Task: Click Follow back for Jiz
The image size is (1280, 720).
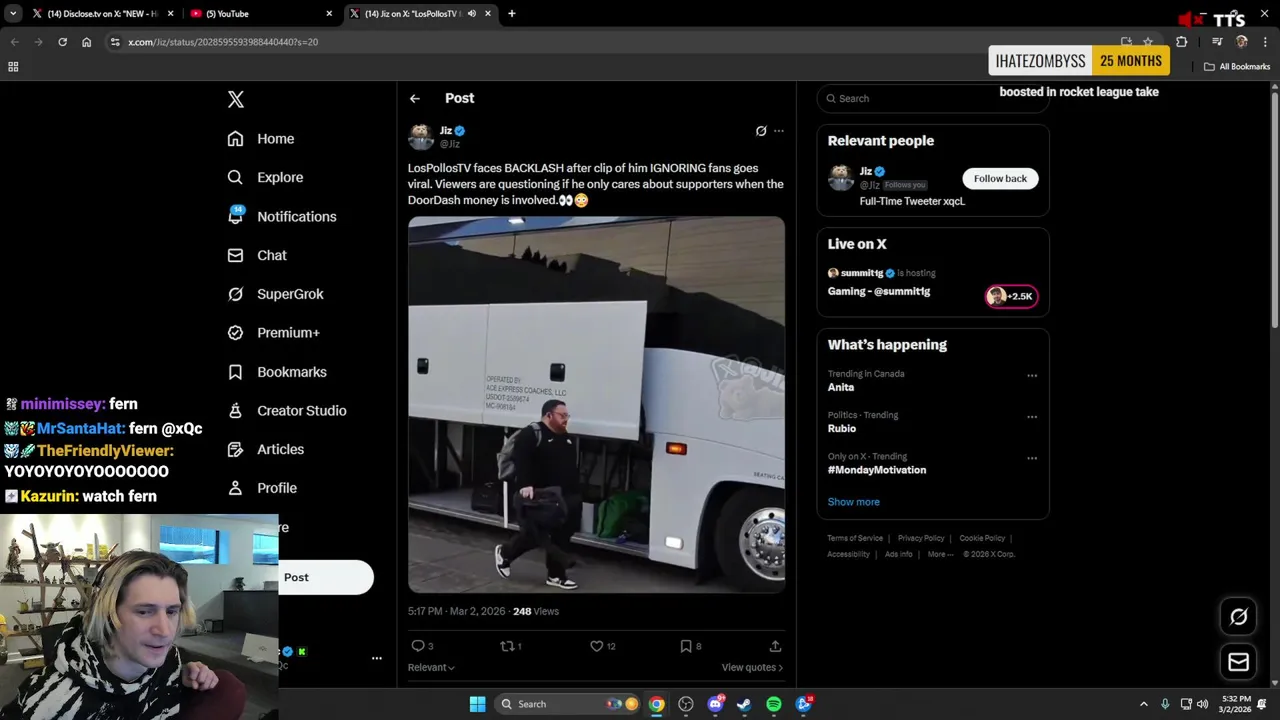Action: (1000, 178)
